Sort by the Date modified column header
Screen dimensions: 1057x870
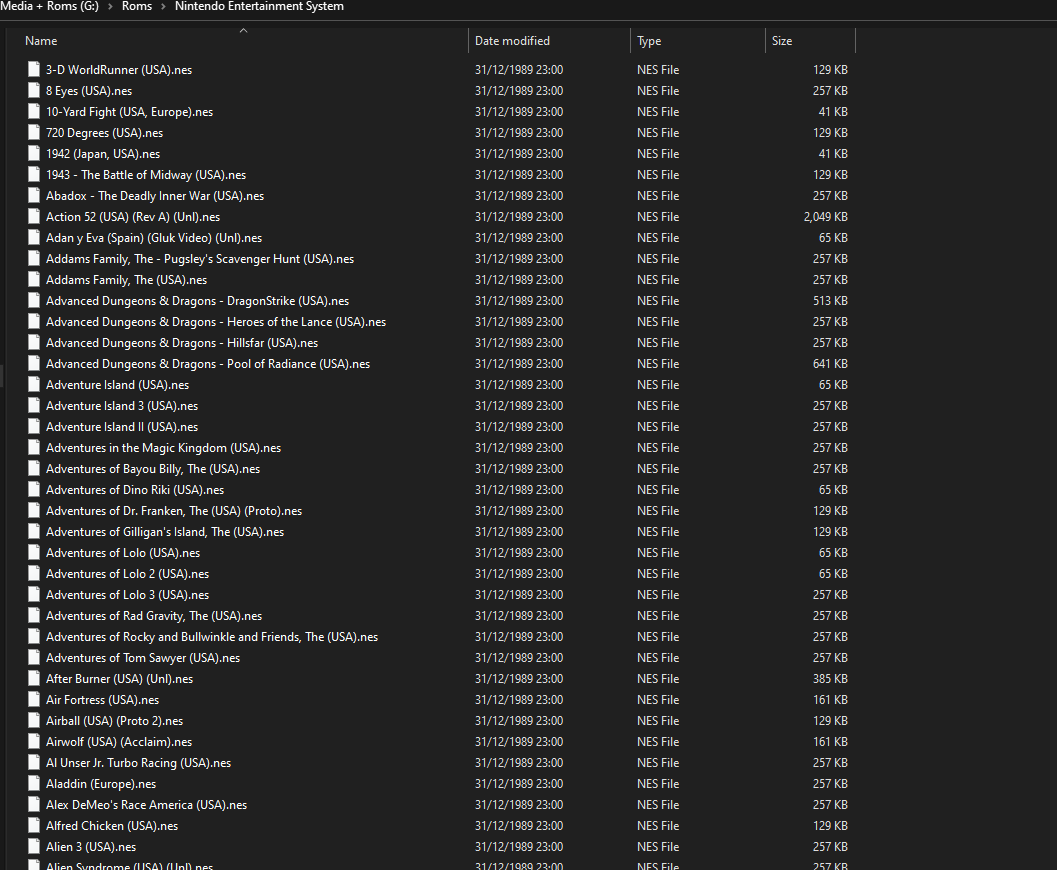(512, 40)
